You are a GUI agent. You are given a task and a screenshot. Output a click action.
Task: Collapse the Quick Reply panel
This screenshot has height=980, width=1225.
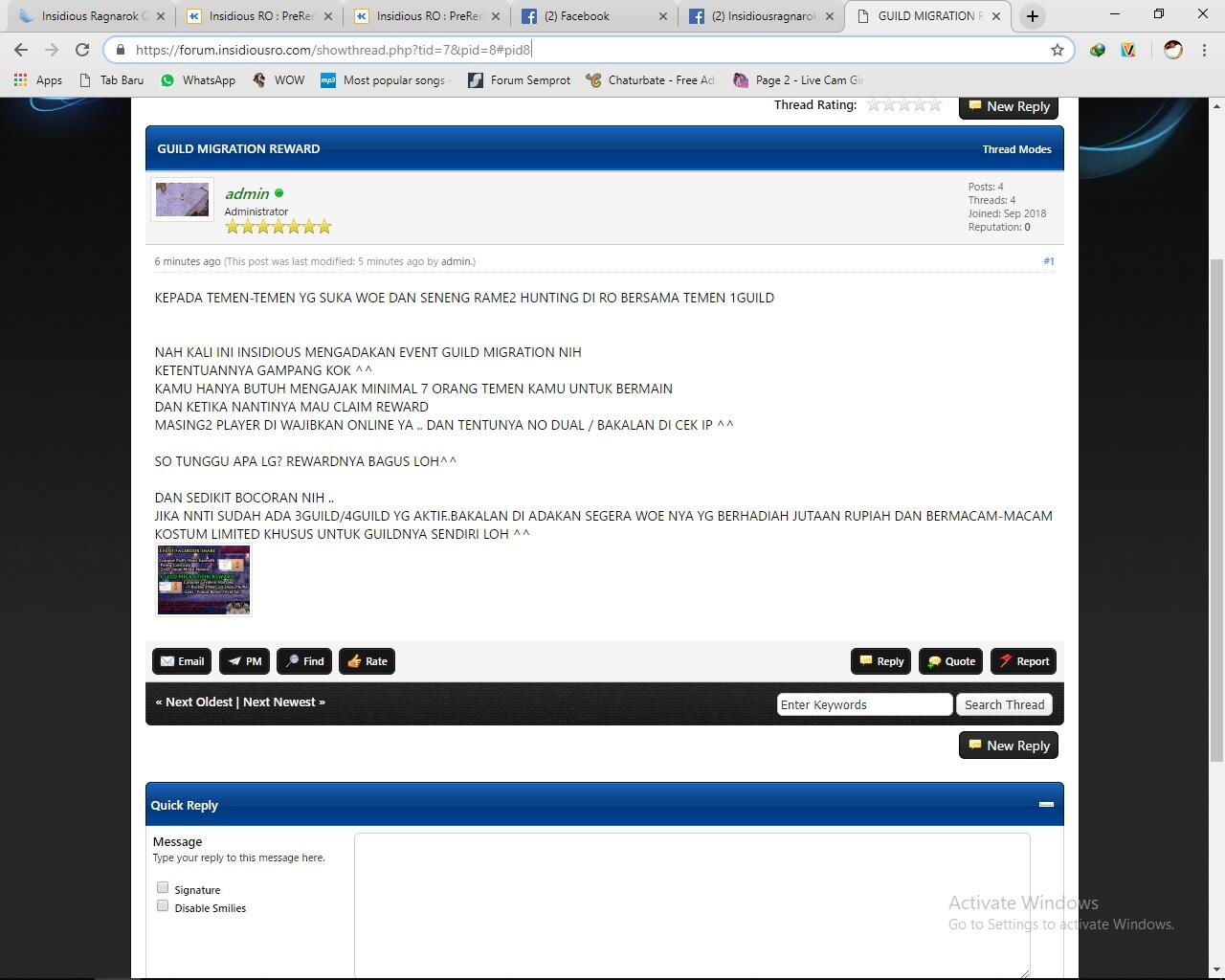pyautogui.click(x=1046, y=805)
